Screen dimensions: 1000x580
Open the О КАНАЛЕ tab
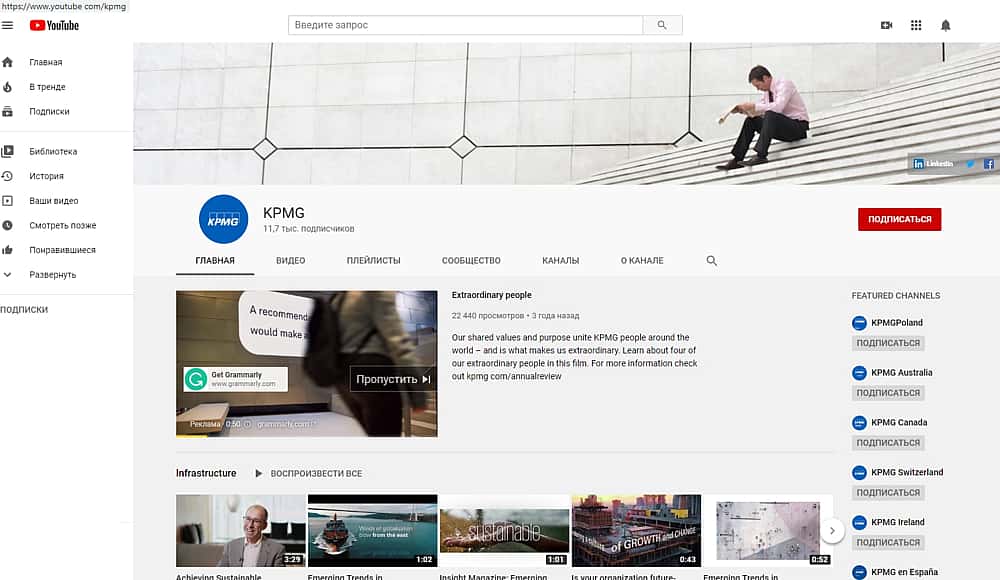pos(641,260)
